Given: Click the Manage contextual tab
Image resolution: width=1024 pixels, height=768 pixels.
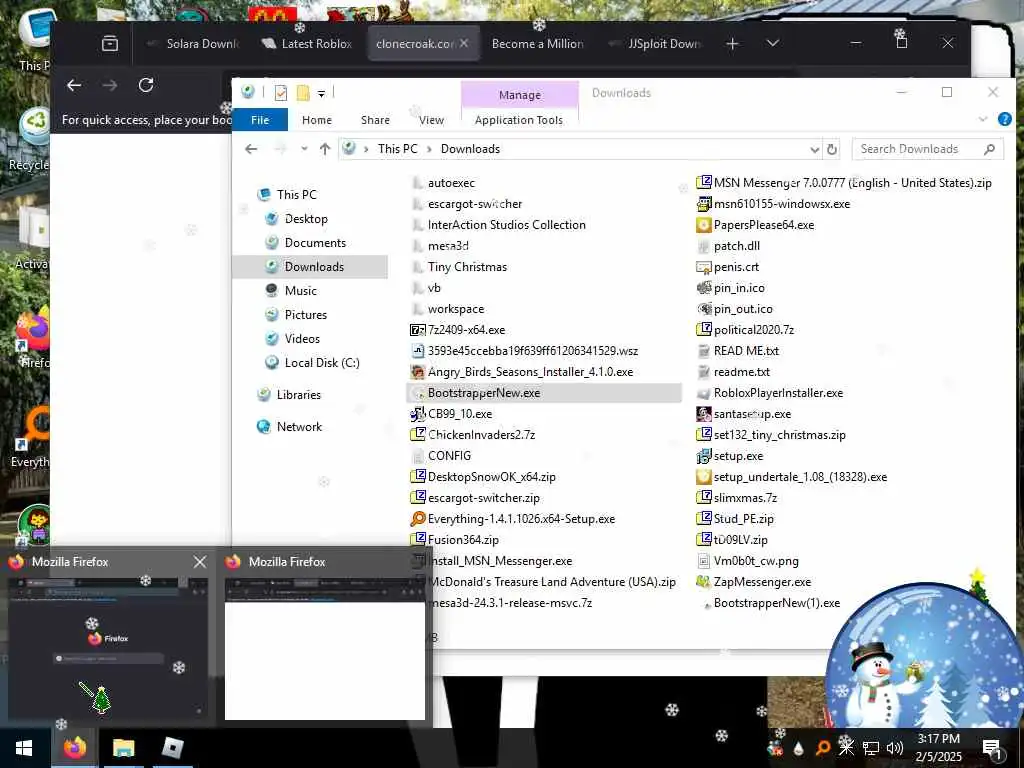Looking at the screenshot, I should [x=520, y=95].
